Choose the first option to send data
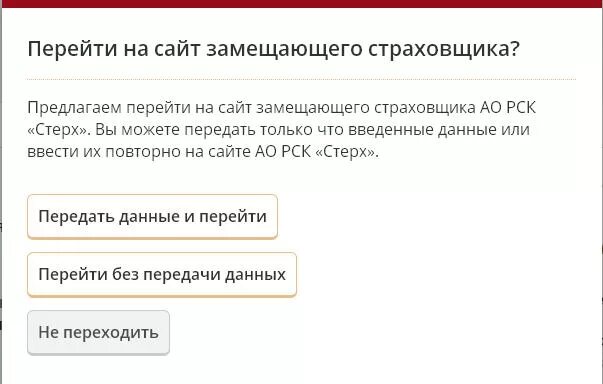Screen dimensions: 603x384 click(152, 216)
